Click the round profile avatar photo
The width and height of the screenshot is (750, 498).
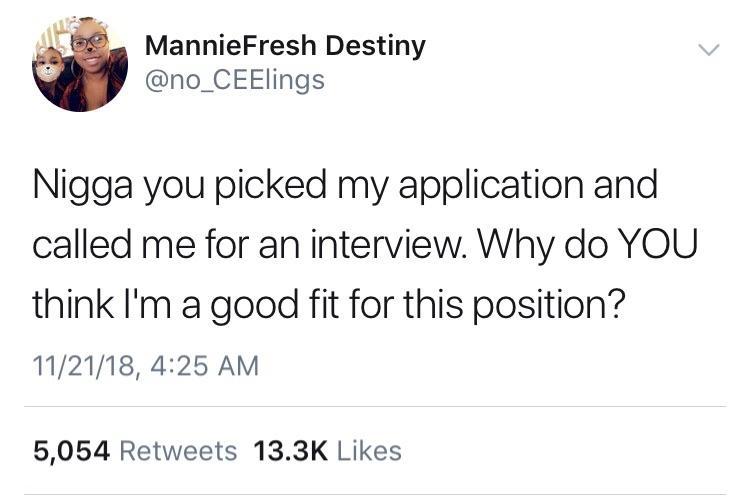click(80, 64)
